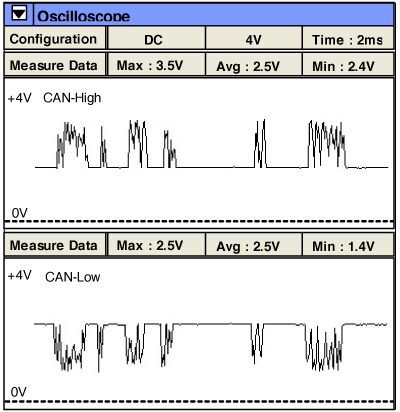Click the CAN-High waveform trace
Image resolution: width=400 pixels, height=412 pixels.
click(x=211, y=144)
